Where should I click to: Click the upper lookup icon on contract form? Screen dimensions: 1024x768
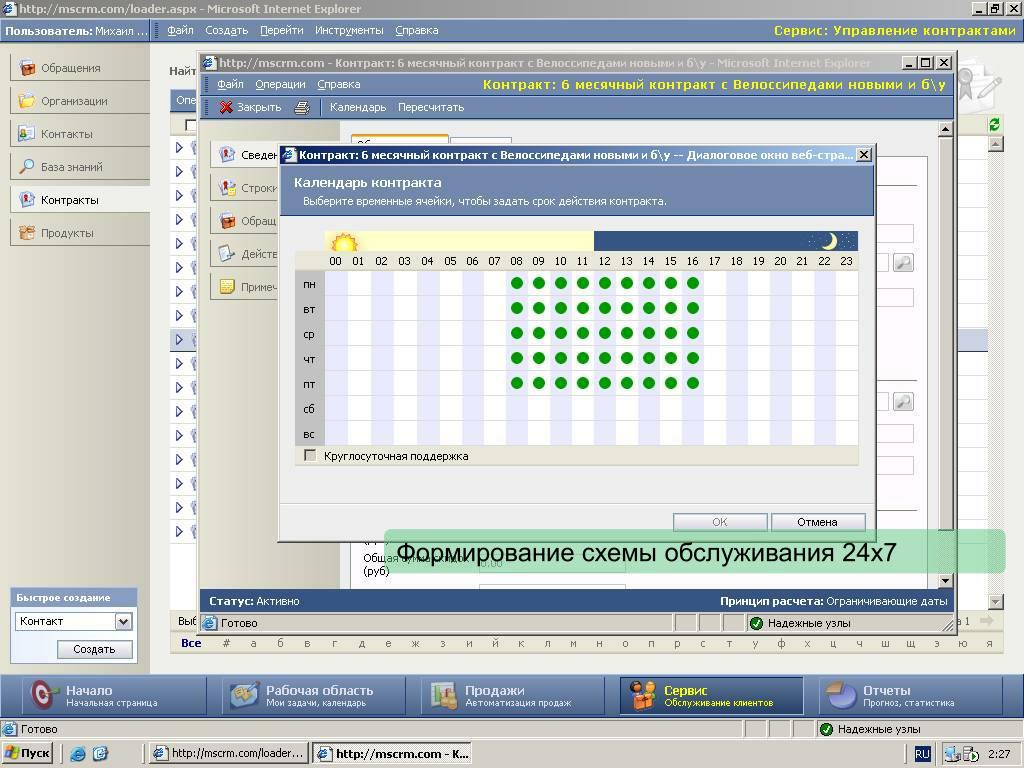(903, 263)
